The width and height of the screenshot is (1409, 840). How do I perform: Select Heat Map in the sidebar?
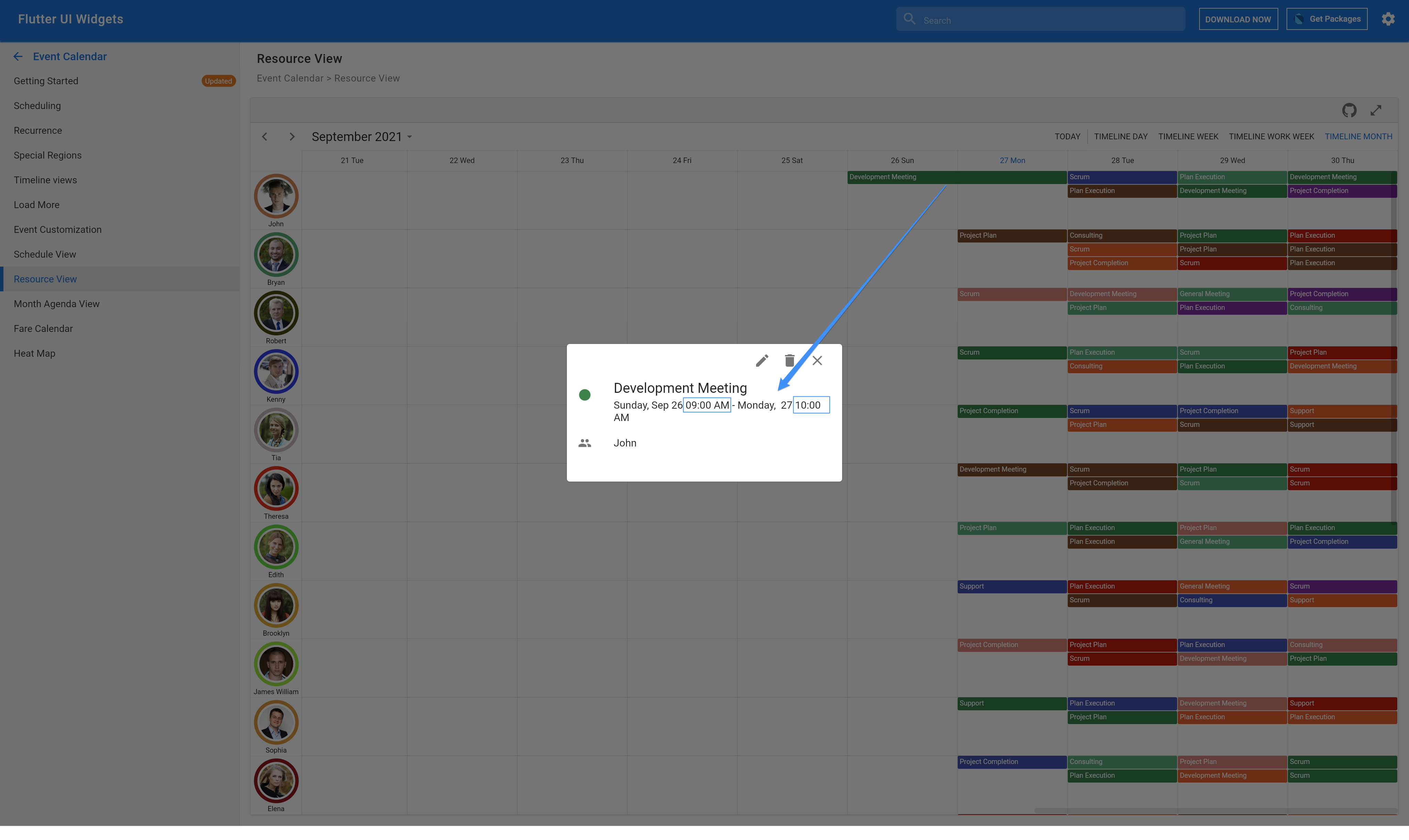coord(34,353)
